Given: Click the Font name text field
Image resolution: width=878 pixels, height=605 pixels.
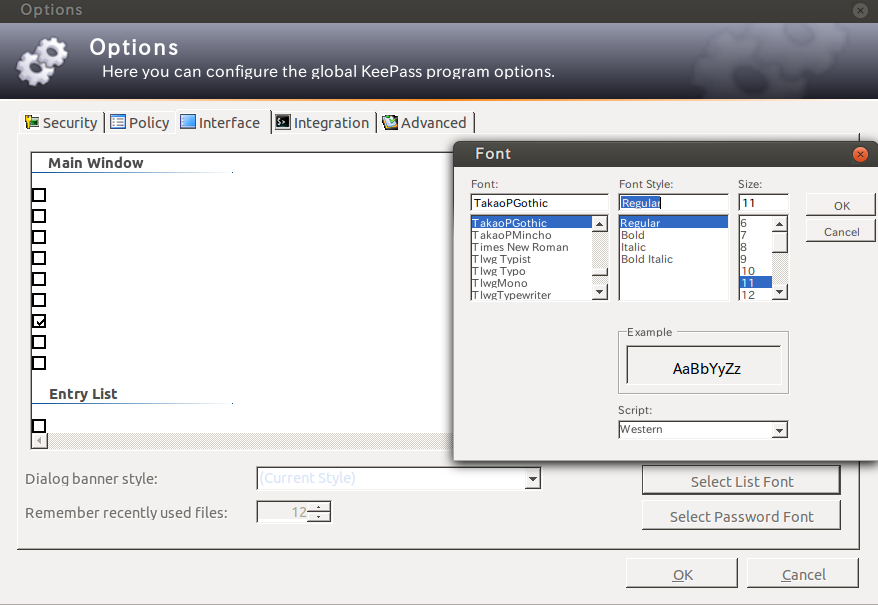Looking at the screenshot, I should (539, 203).
